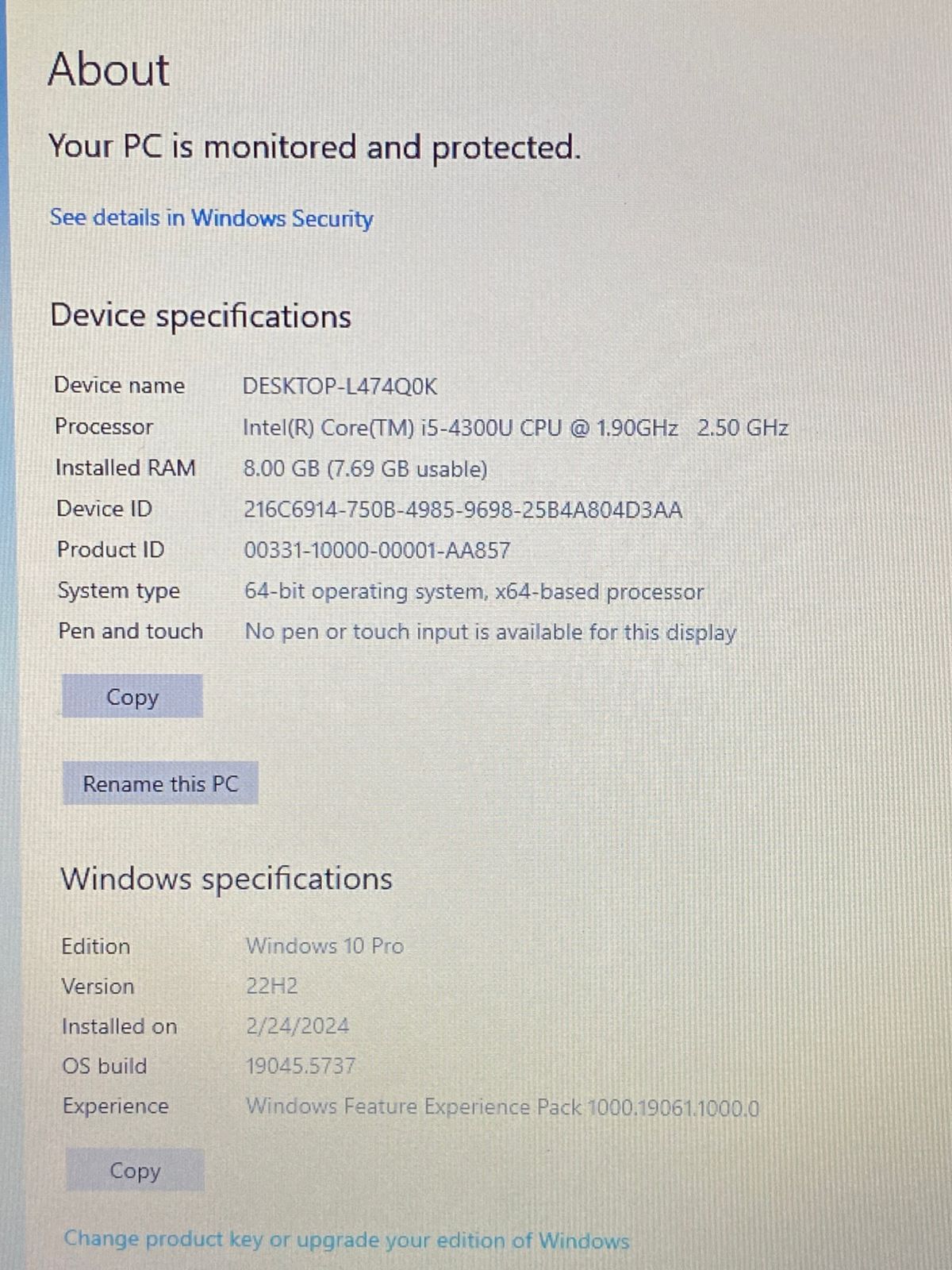This screenshot has width=952, height=1270.
Task: Click Rename this PC button
Action: 160,783
